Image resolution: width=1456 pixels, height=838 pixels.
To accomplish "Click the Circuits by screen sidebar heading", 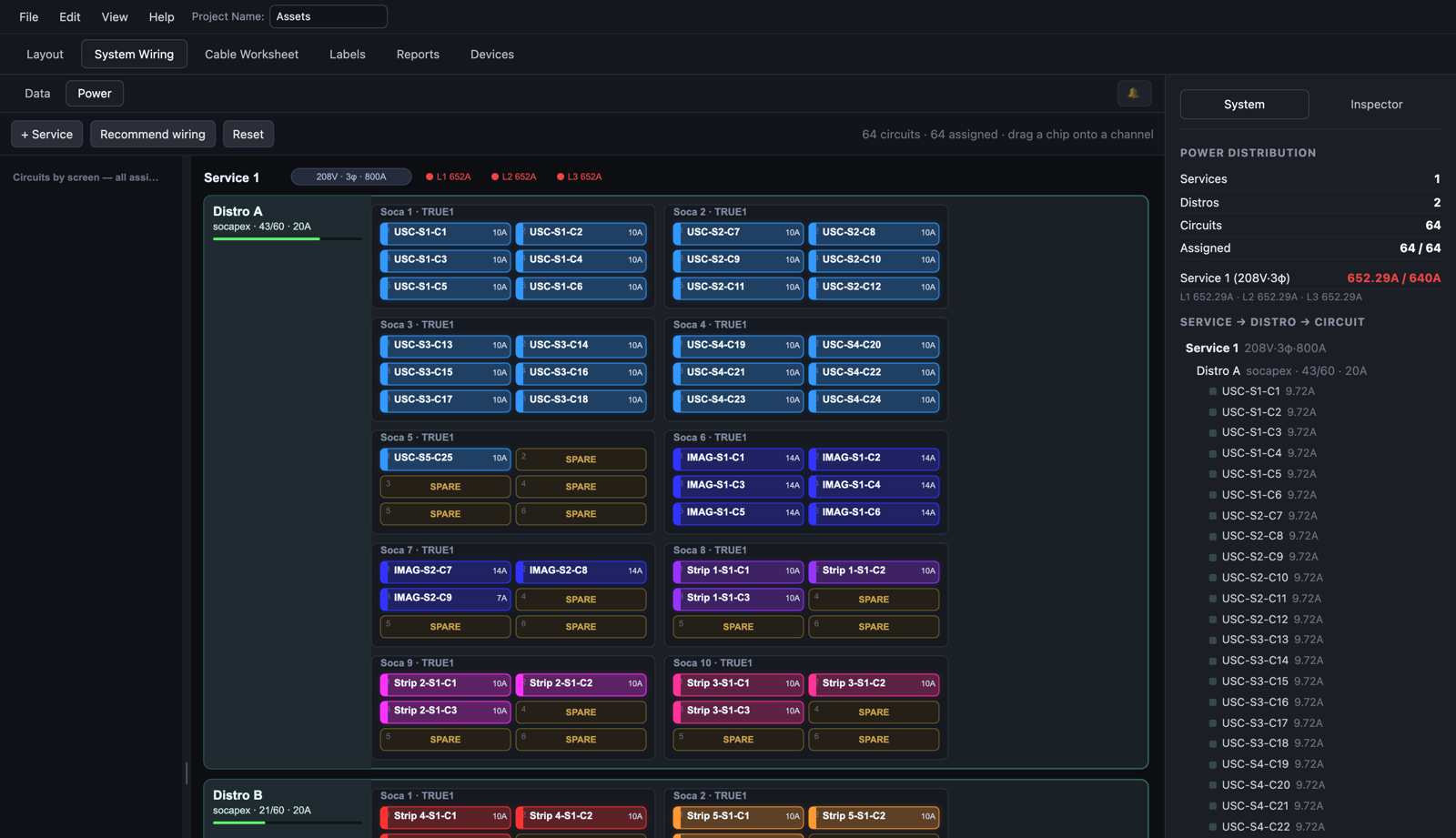I will (86, 177).
